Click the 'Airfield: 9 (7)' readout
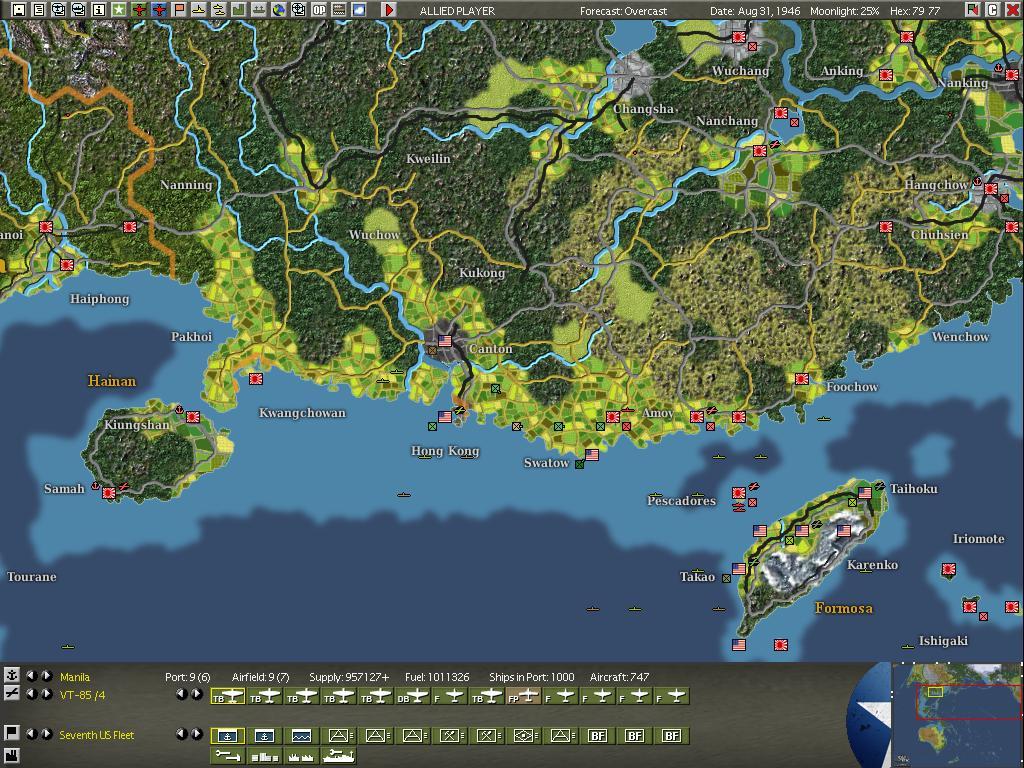Screen dimensions: 1024x768 click(x=261, y=677)
